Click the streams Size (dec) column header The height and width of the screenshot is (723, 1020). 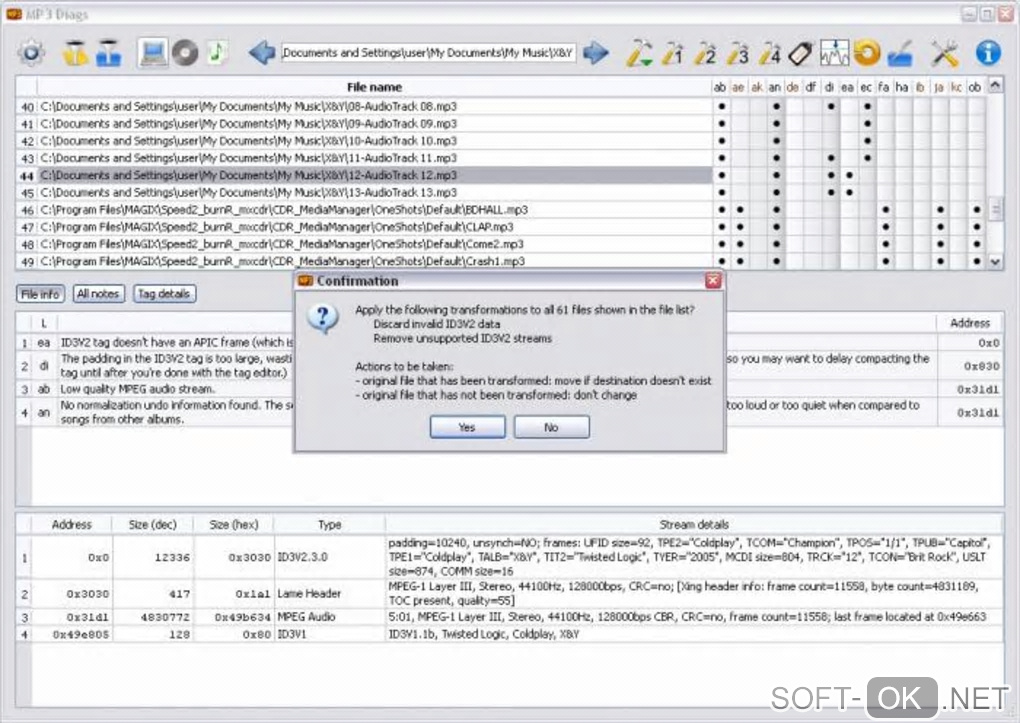coord(152,525)
